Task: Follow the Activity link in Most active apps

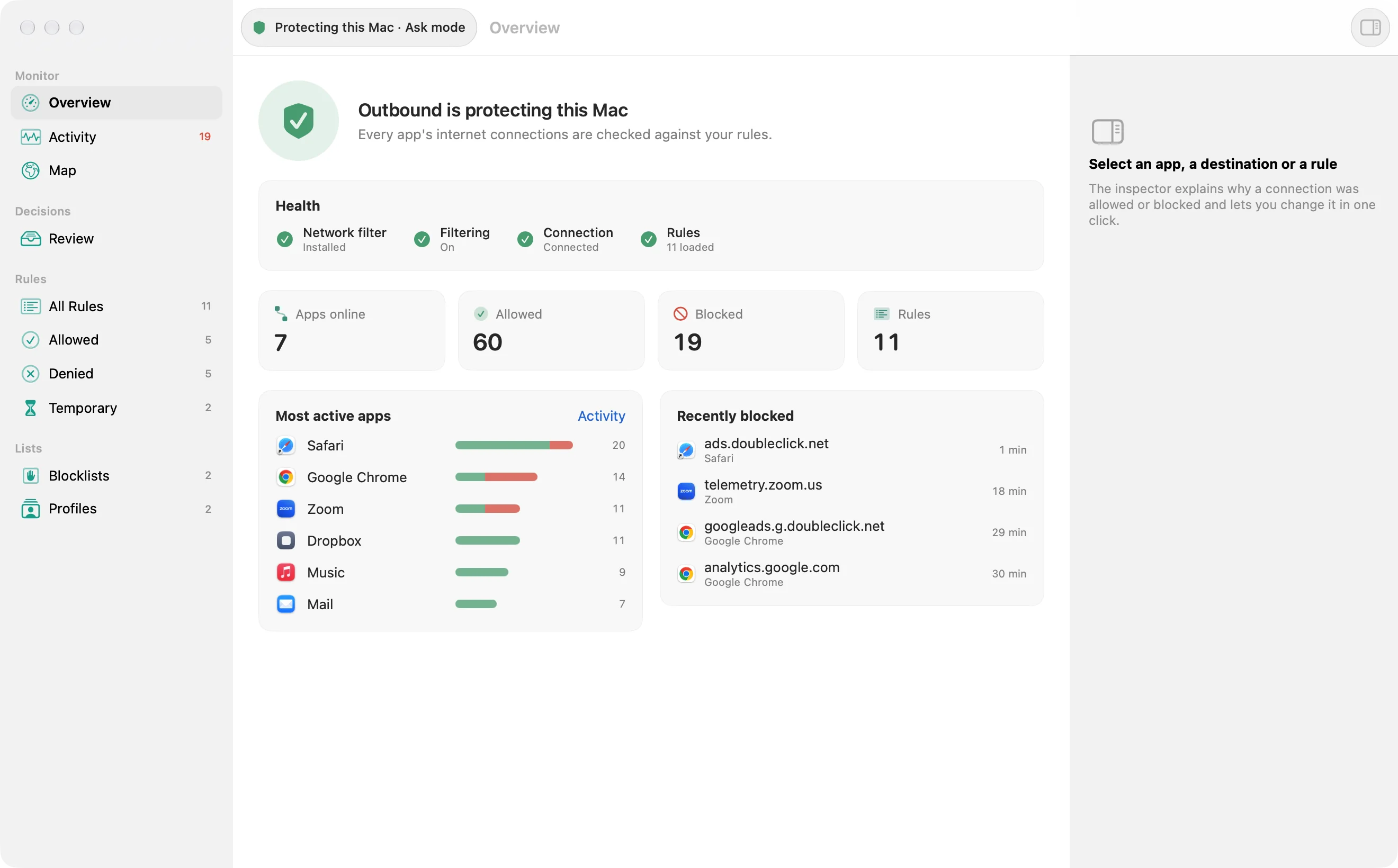Action: [601, 415]
